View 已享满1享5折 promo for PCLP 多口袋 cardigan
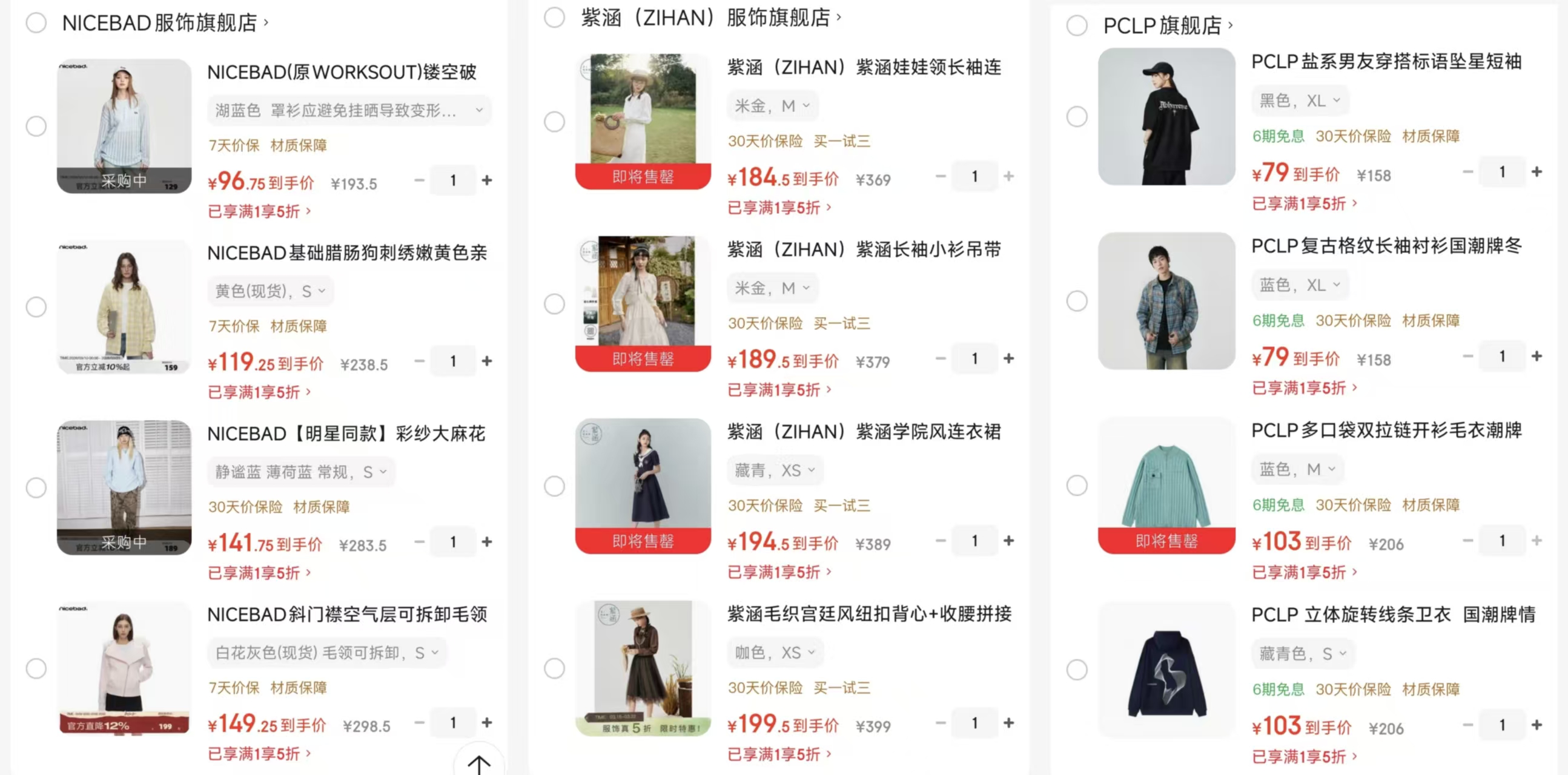The image size is (1568, 775). pos(1304,572)
